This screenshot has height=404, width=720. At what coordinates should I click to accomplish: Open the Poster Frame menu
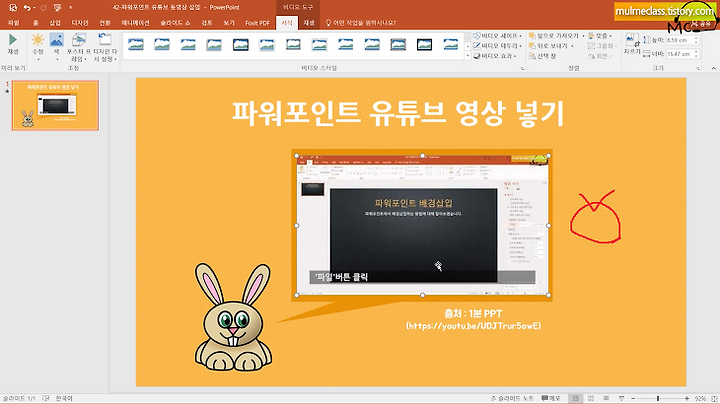[x=79, y=47]
